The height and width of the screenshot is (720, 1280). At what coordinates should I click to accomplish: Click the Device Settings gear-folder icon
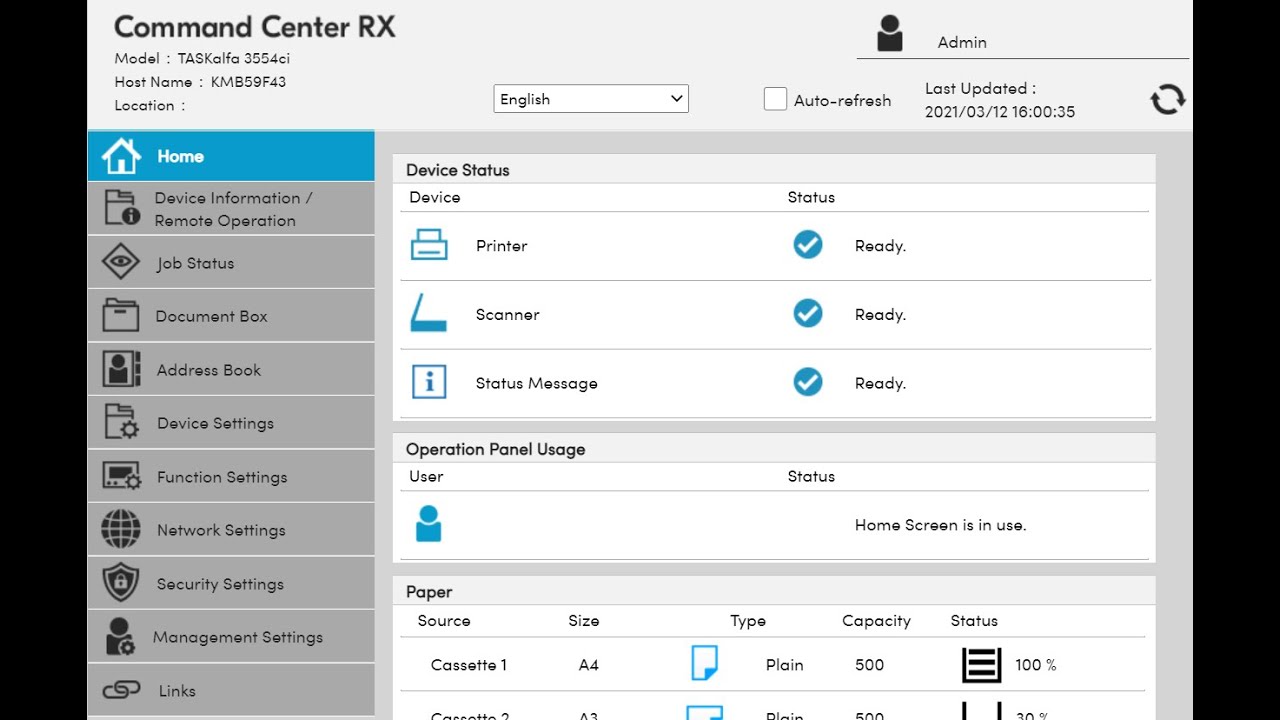point(121,422)
